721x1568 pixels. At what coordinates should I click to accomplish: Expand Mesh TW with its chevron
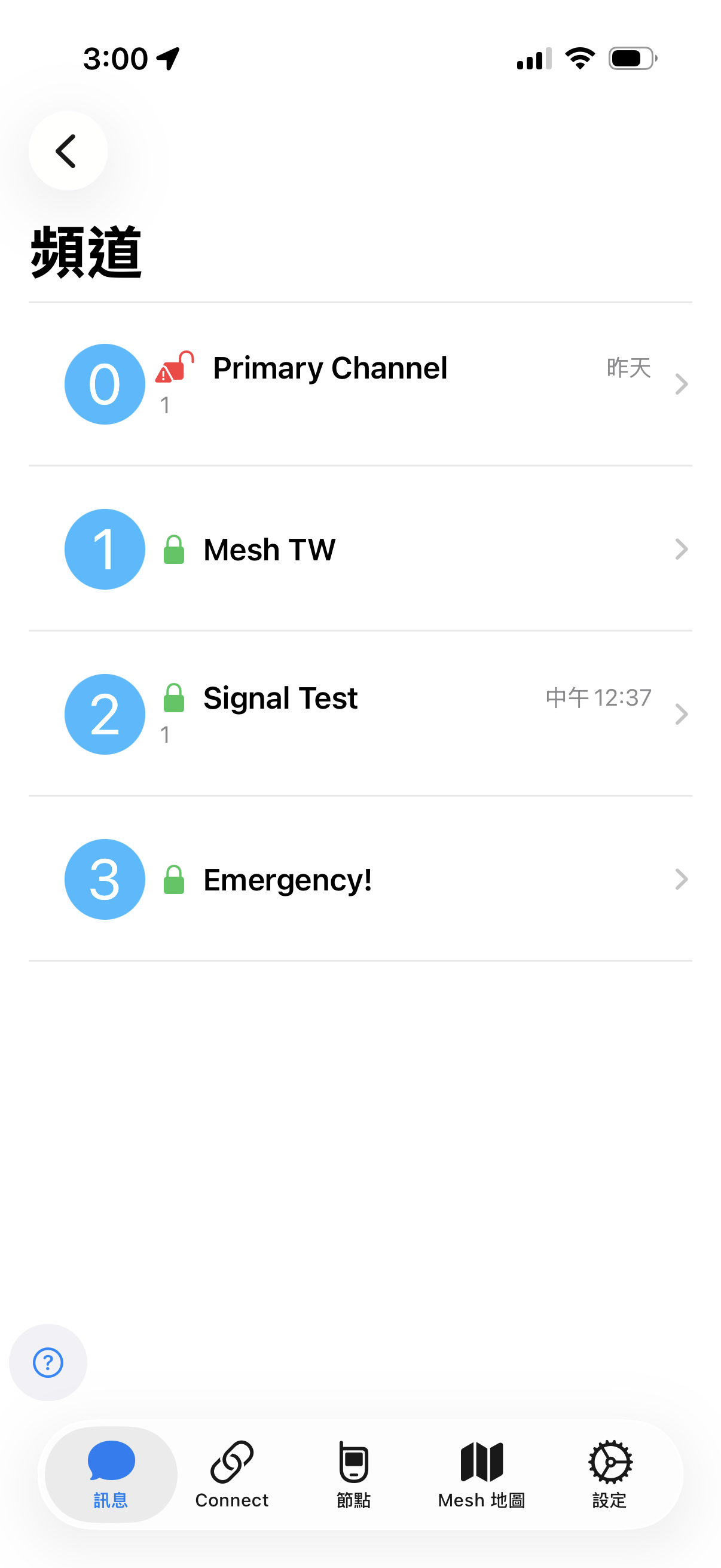[x=682, y=549]
